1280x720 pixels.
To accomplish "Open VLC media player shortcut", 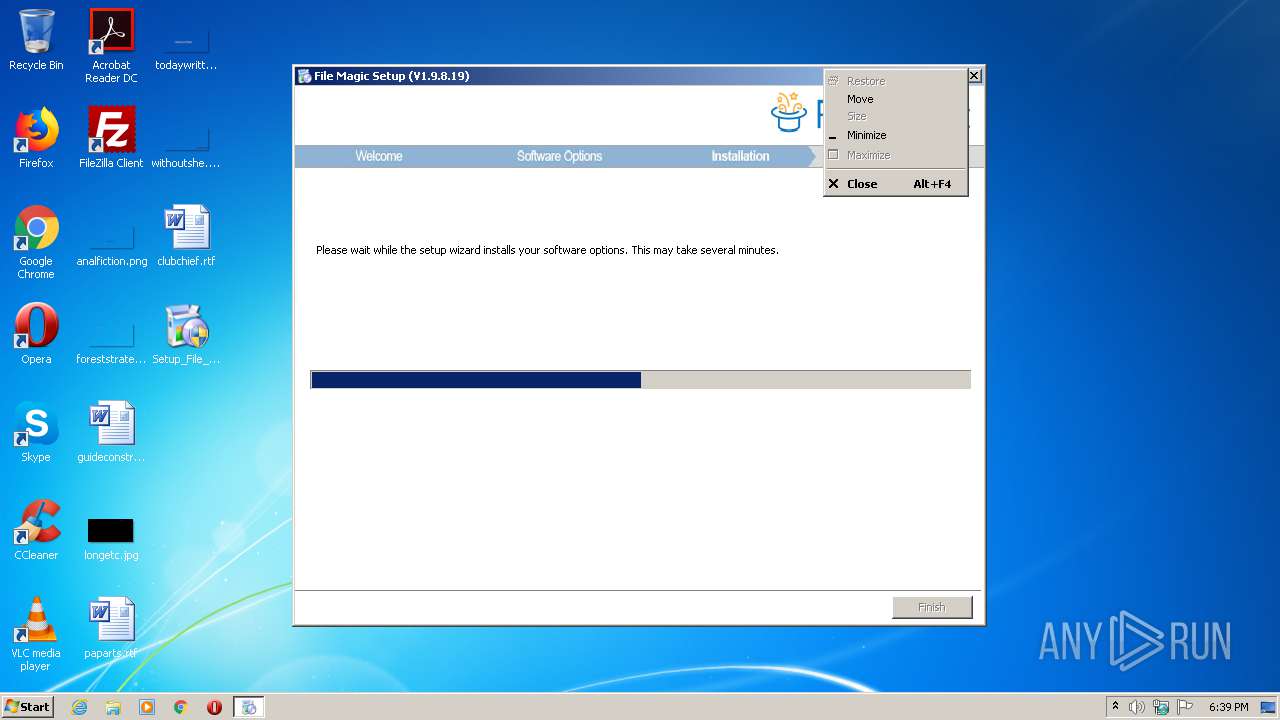I will [x=36, y=634].
